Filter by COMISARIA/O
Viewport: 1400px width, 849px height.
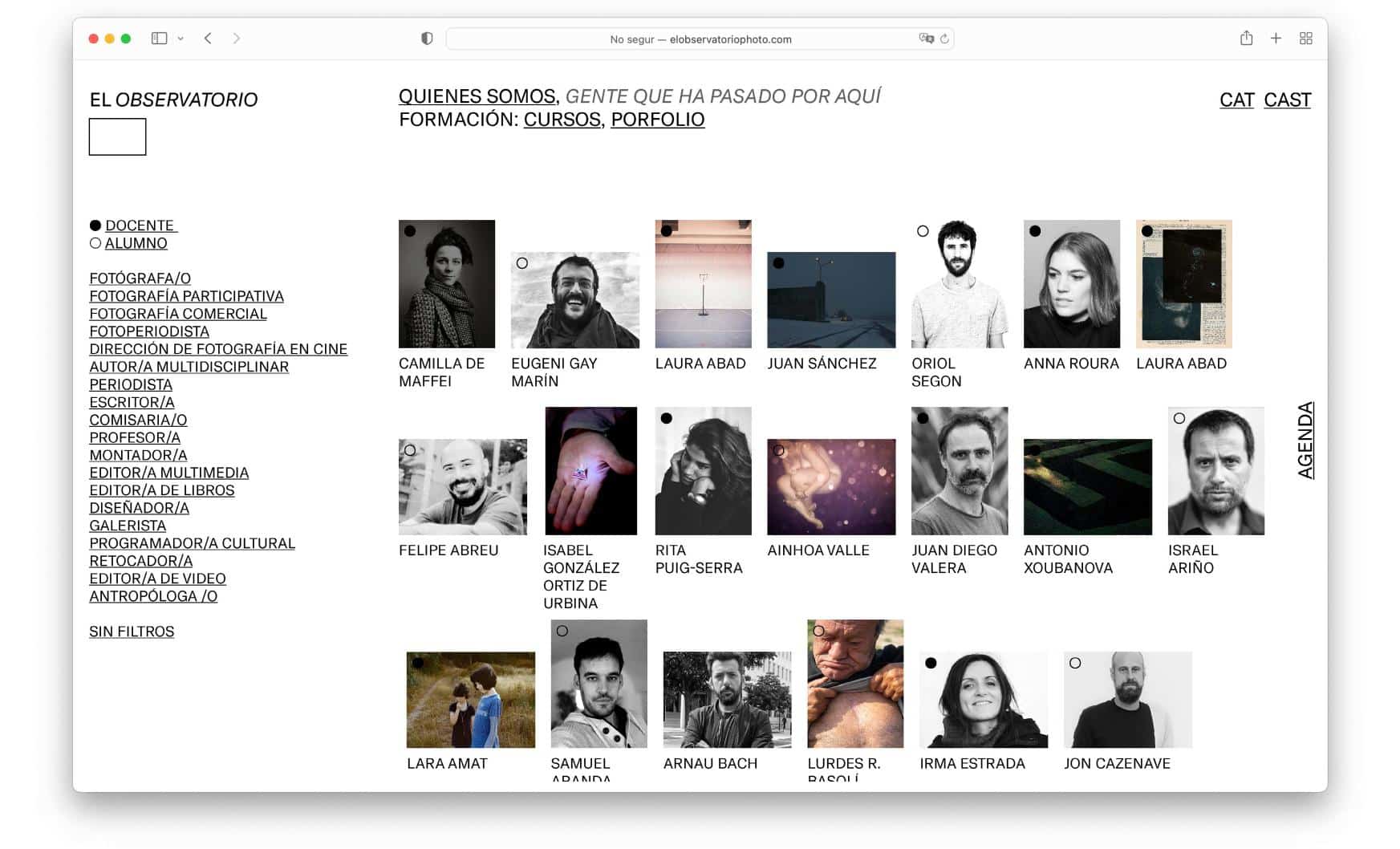click(x=138, y=420)
